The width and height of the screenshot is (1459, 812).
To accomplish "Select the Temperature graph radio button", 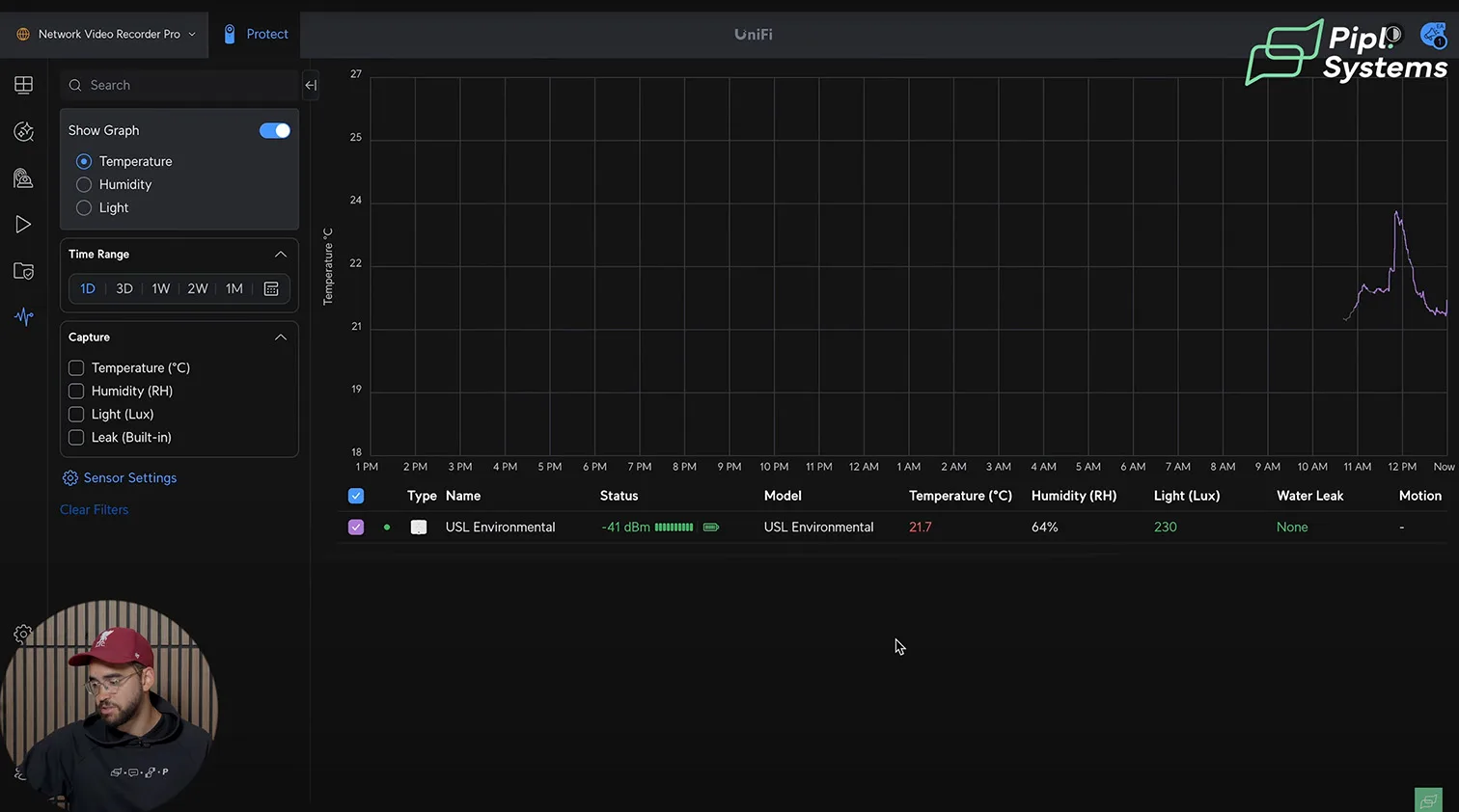I will point(84,161).
